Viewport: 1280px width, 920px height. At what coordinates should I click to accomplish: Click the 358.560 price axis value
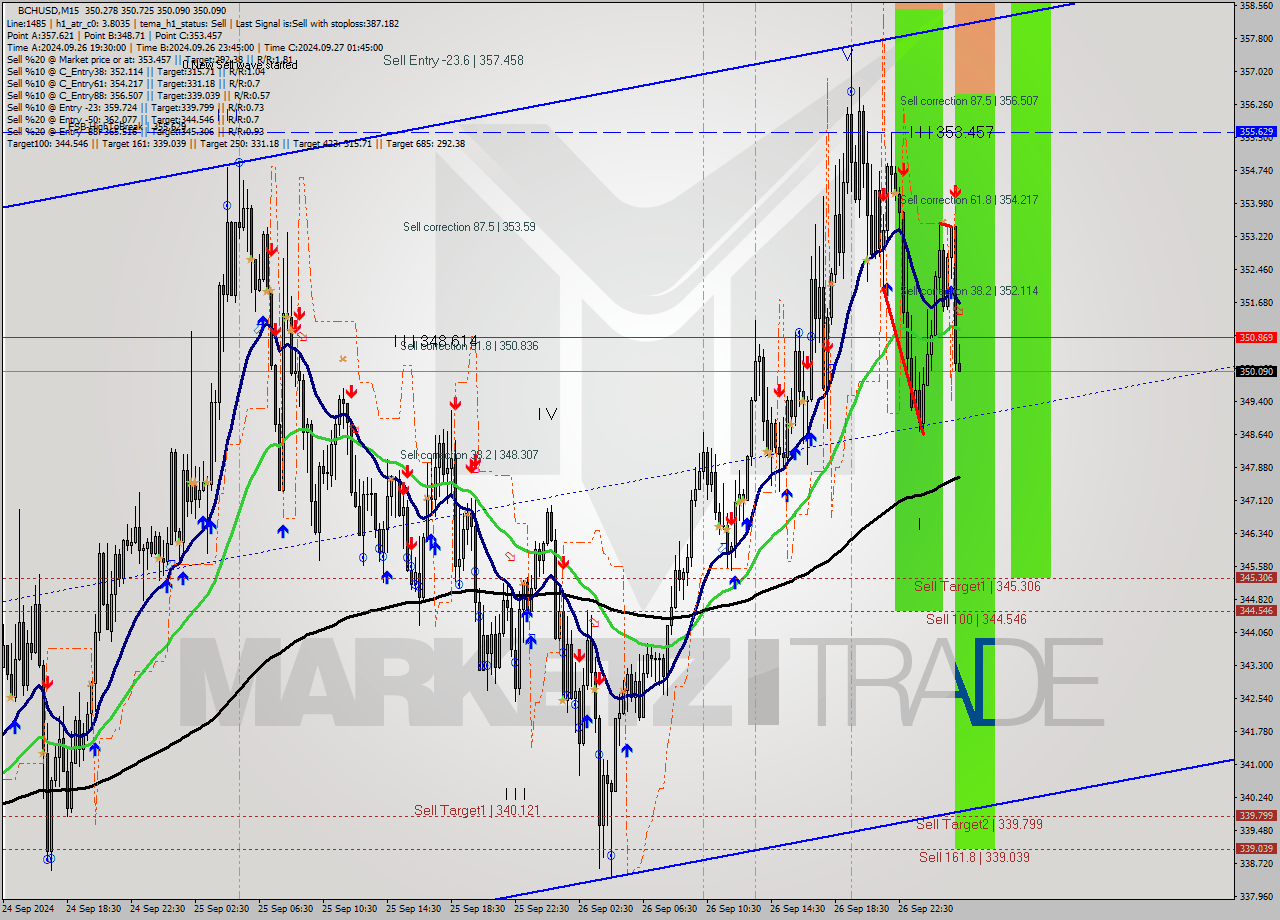click(1256, 5)
